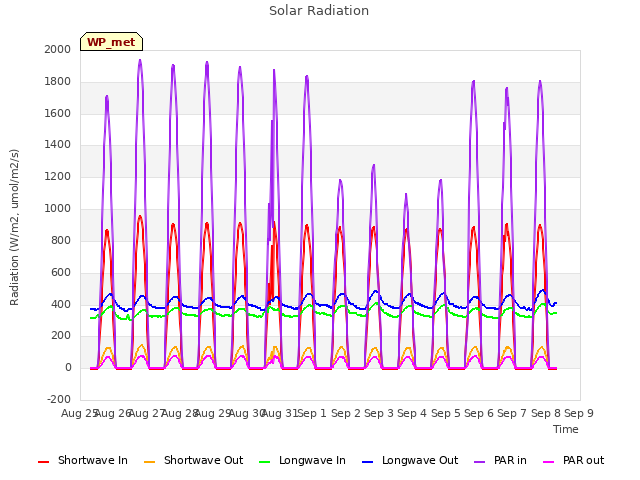The height and width of the screenshot is (480, 640).
Task: Click the blue Longwave Out legend swatch
Action: 367,462
